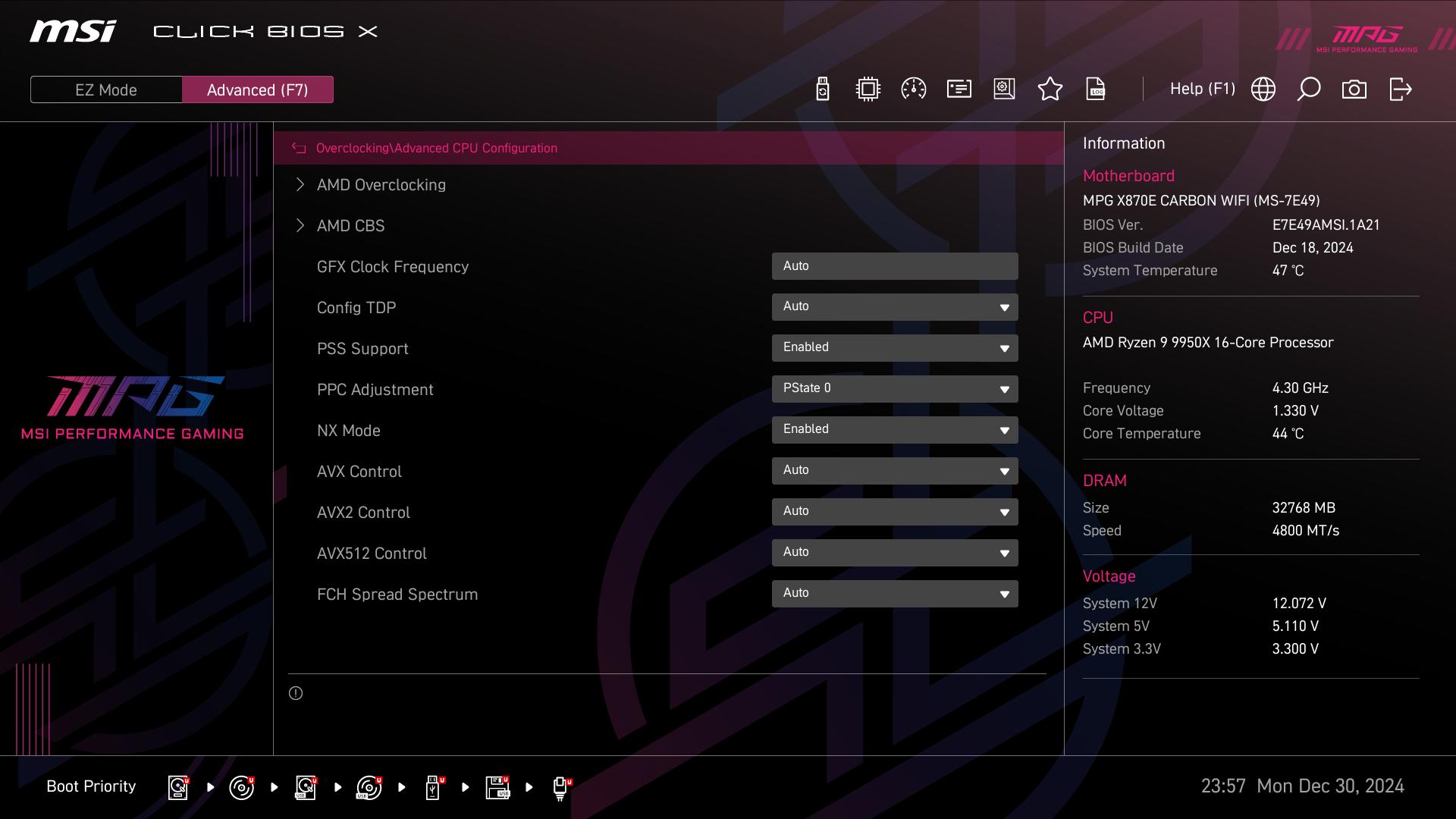Click the Voltage section heading

[1109, 576]
